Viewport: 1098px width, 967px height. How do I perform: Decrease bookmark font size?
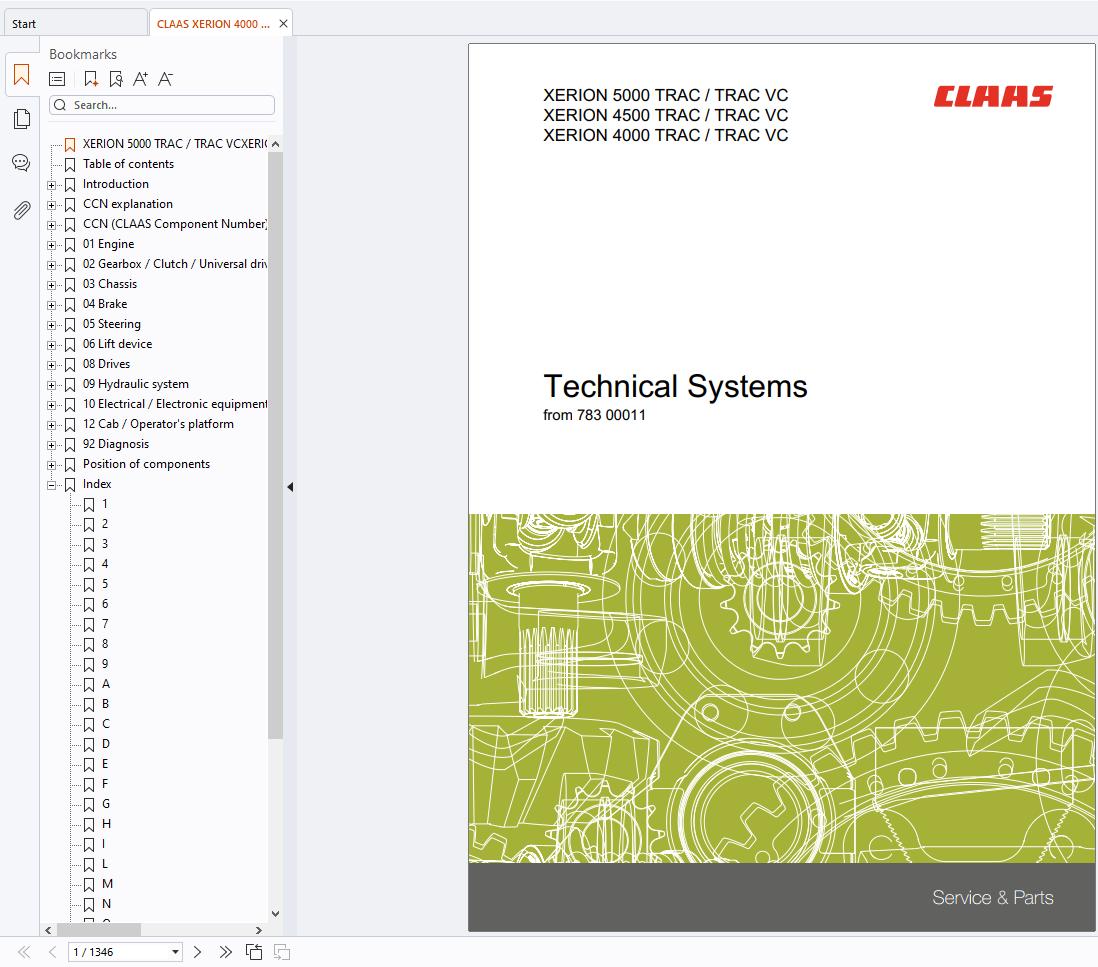(166, 79)
